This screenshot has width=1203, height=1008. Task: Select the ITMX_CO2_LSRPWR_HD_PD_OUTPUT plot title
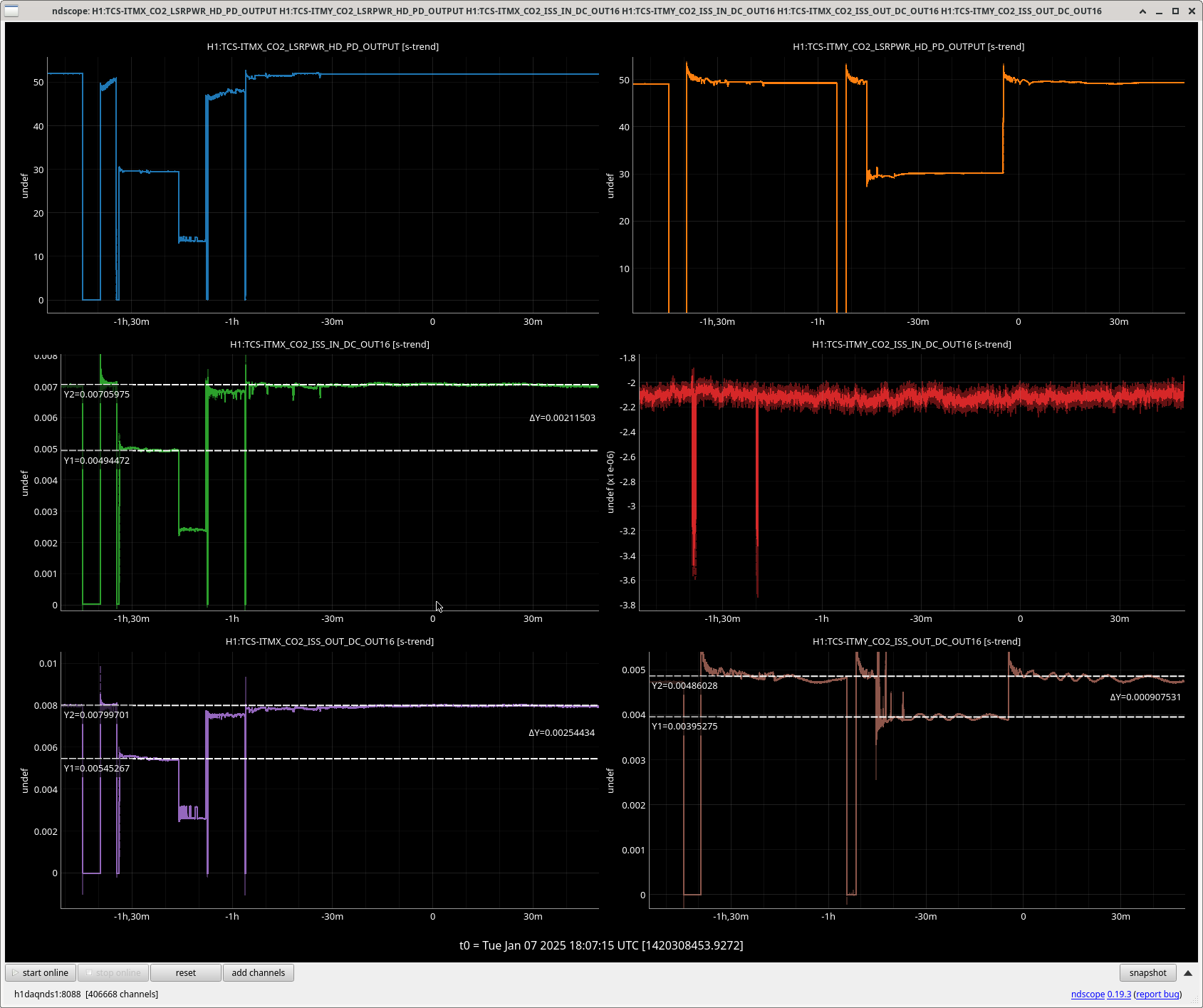click(323, 46)
